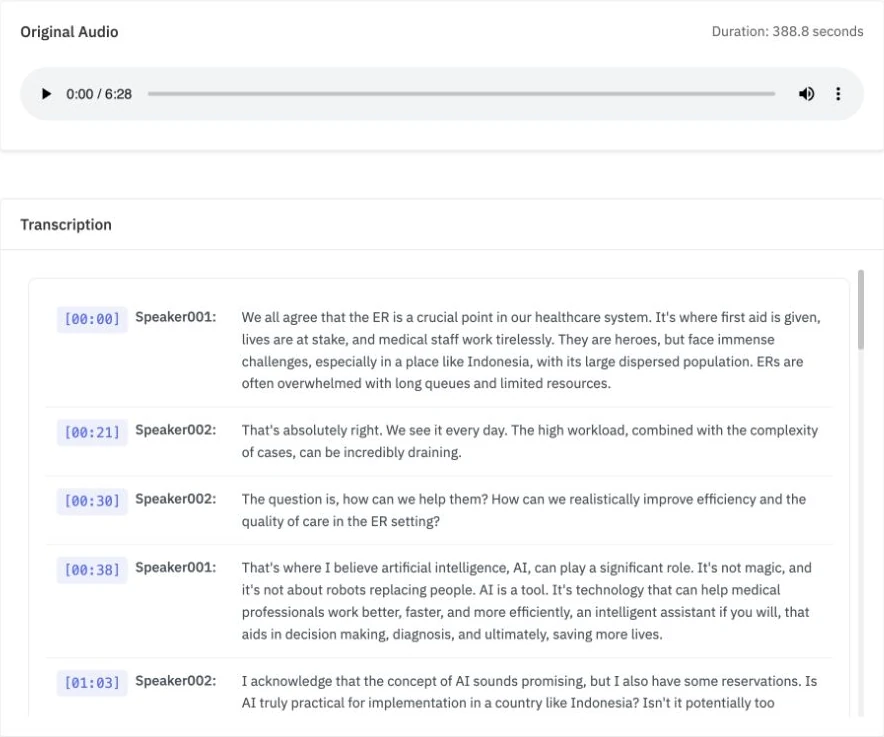Click text 'We all agree that the ER'
This screenshot has height=737, width=884.
click(315, 317)
